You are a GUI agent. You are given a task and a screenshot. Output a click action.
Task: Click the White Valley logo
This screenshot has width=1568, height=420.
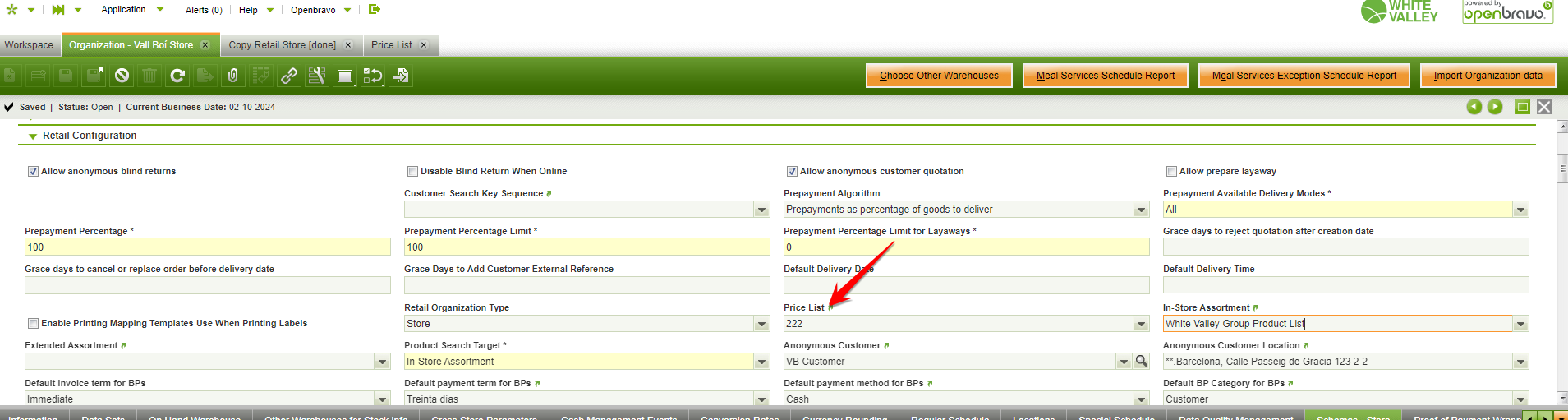[1400, 12]
